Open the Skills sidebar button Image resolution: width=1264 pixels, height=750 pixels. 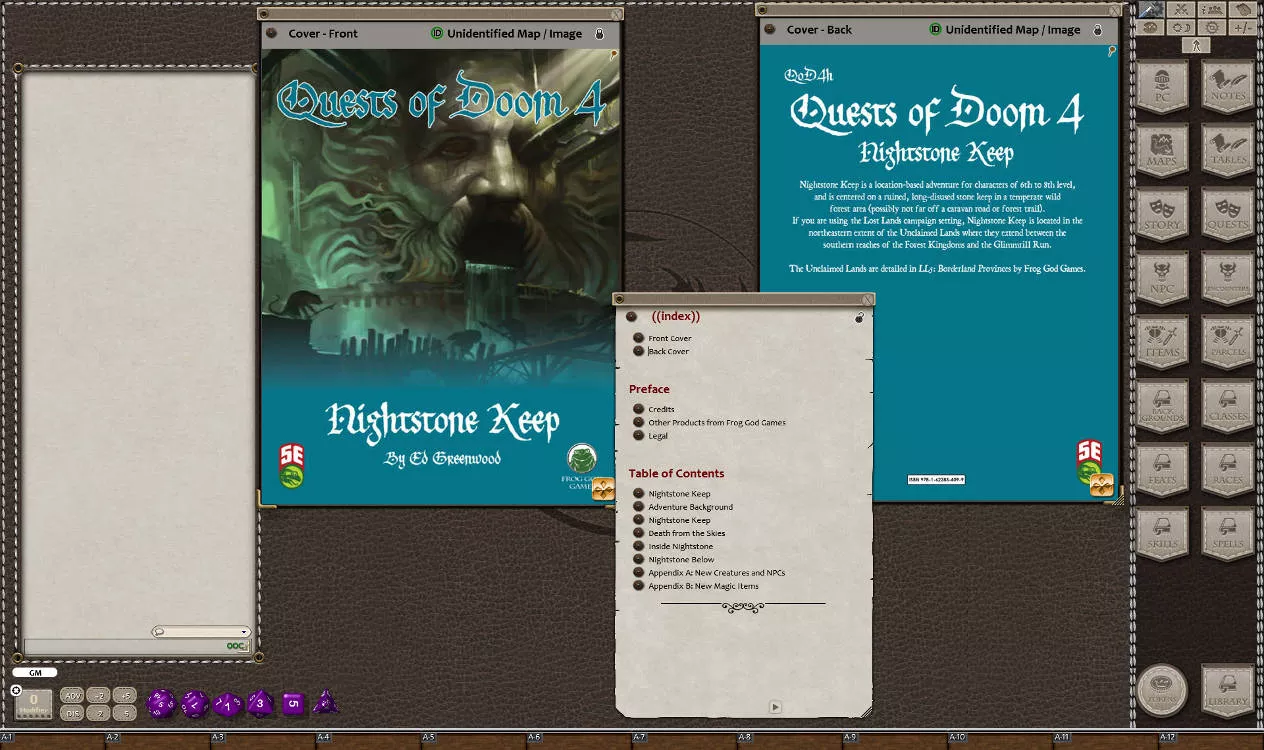[1162, 534]
